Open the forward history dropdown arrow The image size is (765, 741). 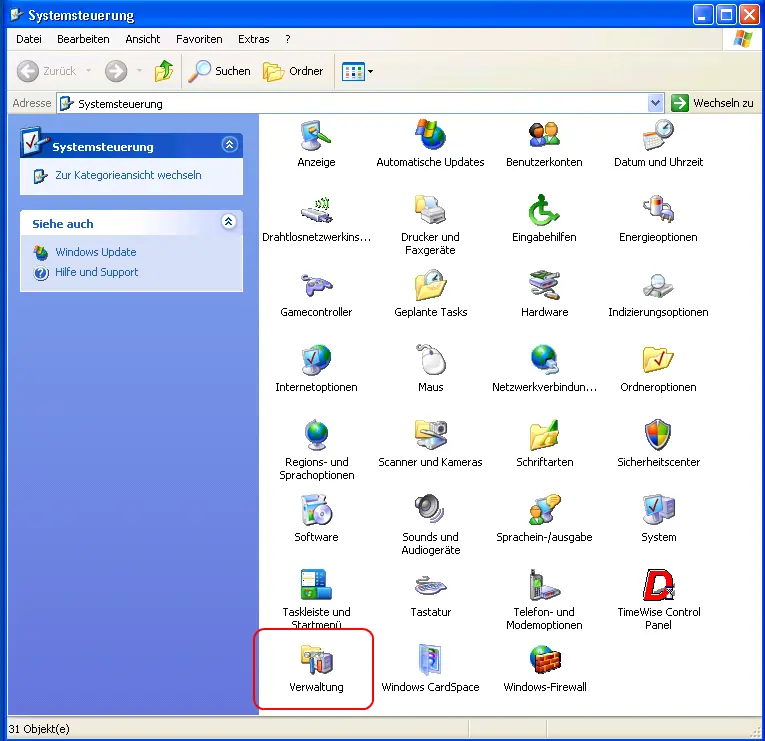click(x=139, y=71)
